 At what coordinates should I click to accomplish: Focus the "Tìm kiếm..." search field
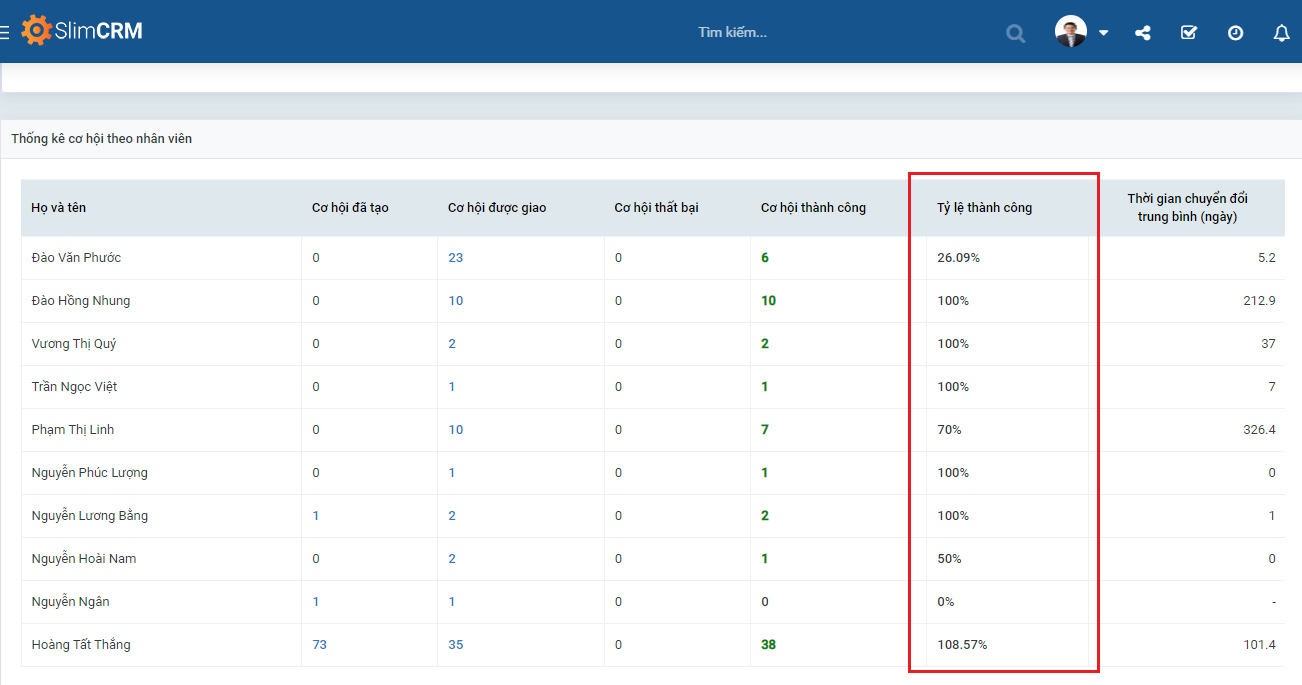[732, 32]
